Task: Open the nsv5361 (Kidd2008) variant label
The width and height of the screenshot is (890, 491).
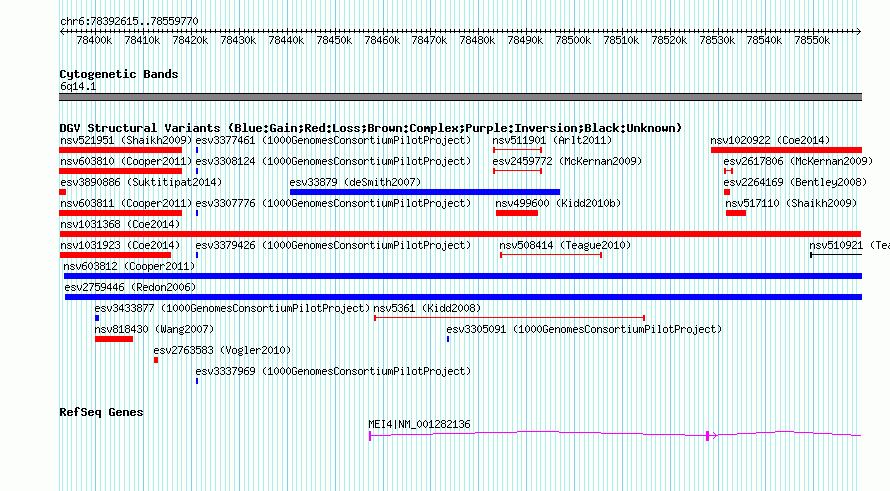Action: [x=427, y=308]
